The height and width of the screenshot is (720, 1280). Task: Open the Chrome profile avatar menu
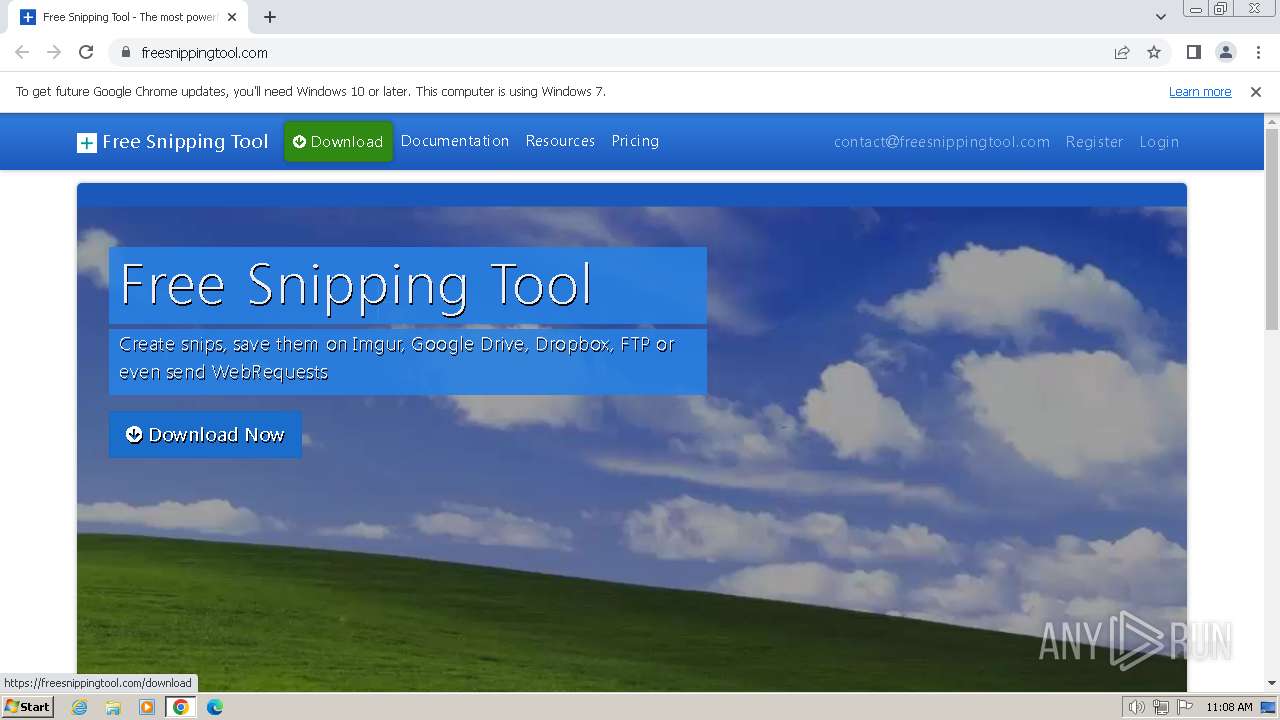(1225, 52)
